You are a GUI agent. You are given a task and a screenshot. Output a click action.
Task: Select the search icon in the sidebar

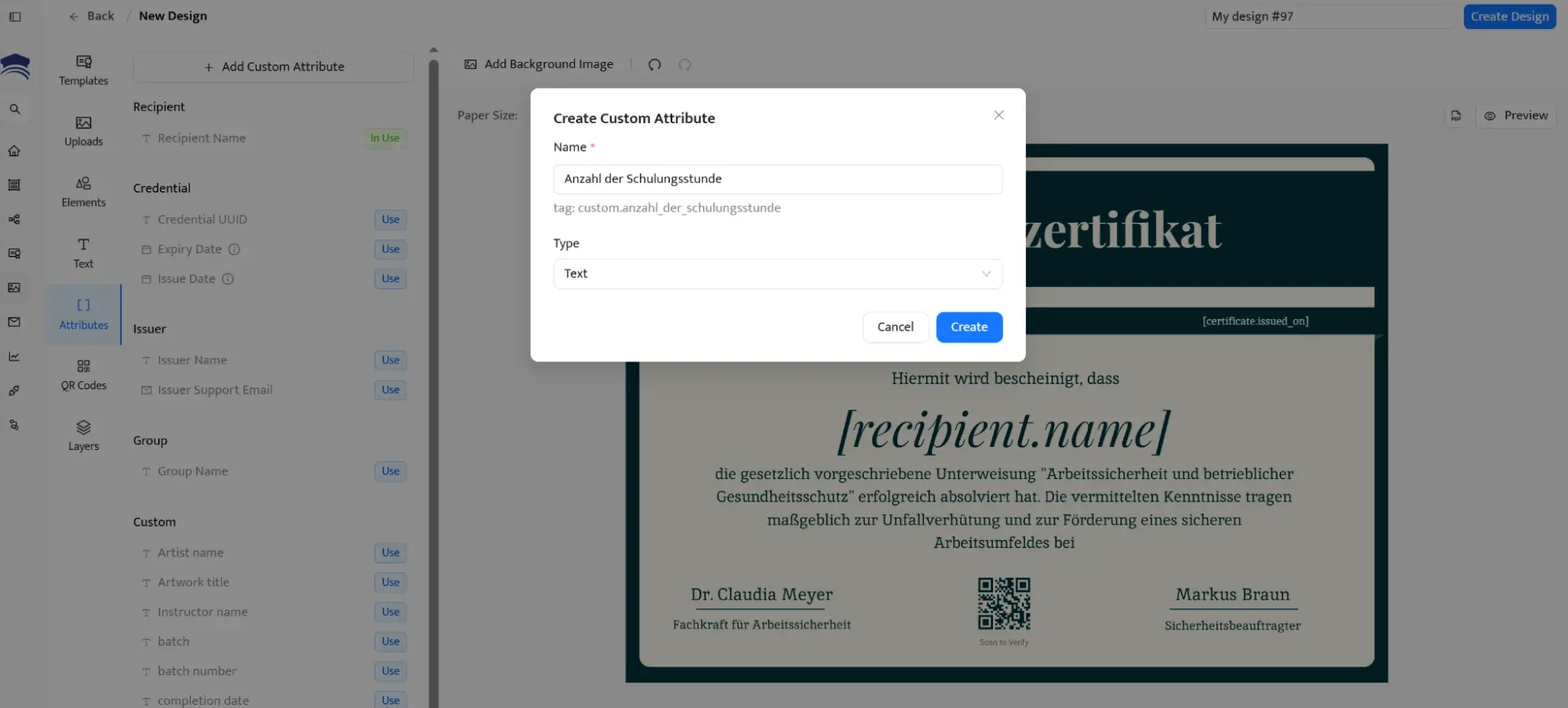pos(15,109)
